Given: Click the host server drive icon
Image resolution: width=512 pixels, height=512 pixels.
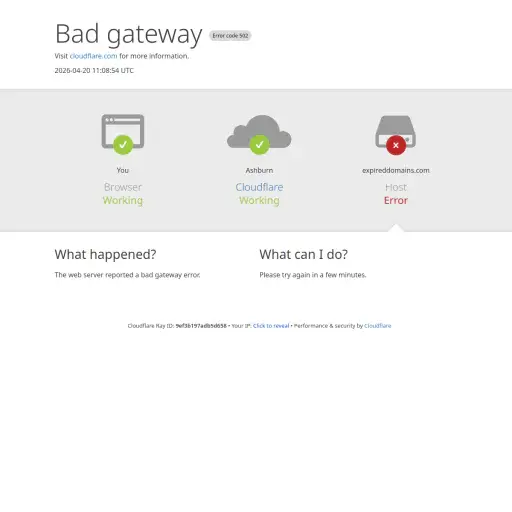Looking at the screenshot, I should [x=396, y=131].
